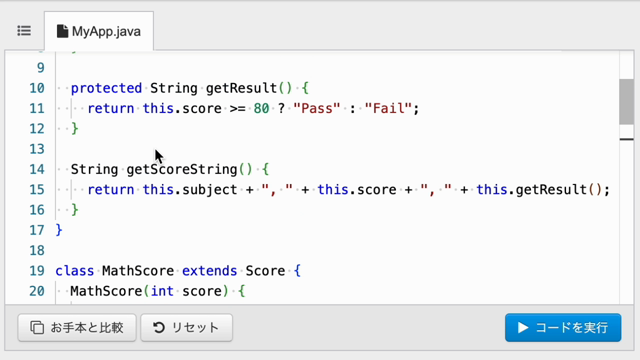
Task: Reset code with リセット button
Action: coord(187,327)
